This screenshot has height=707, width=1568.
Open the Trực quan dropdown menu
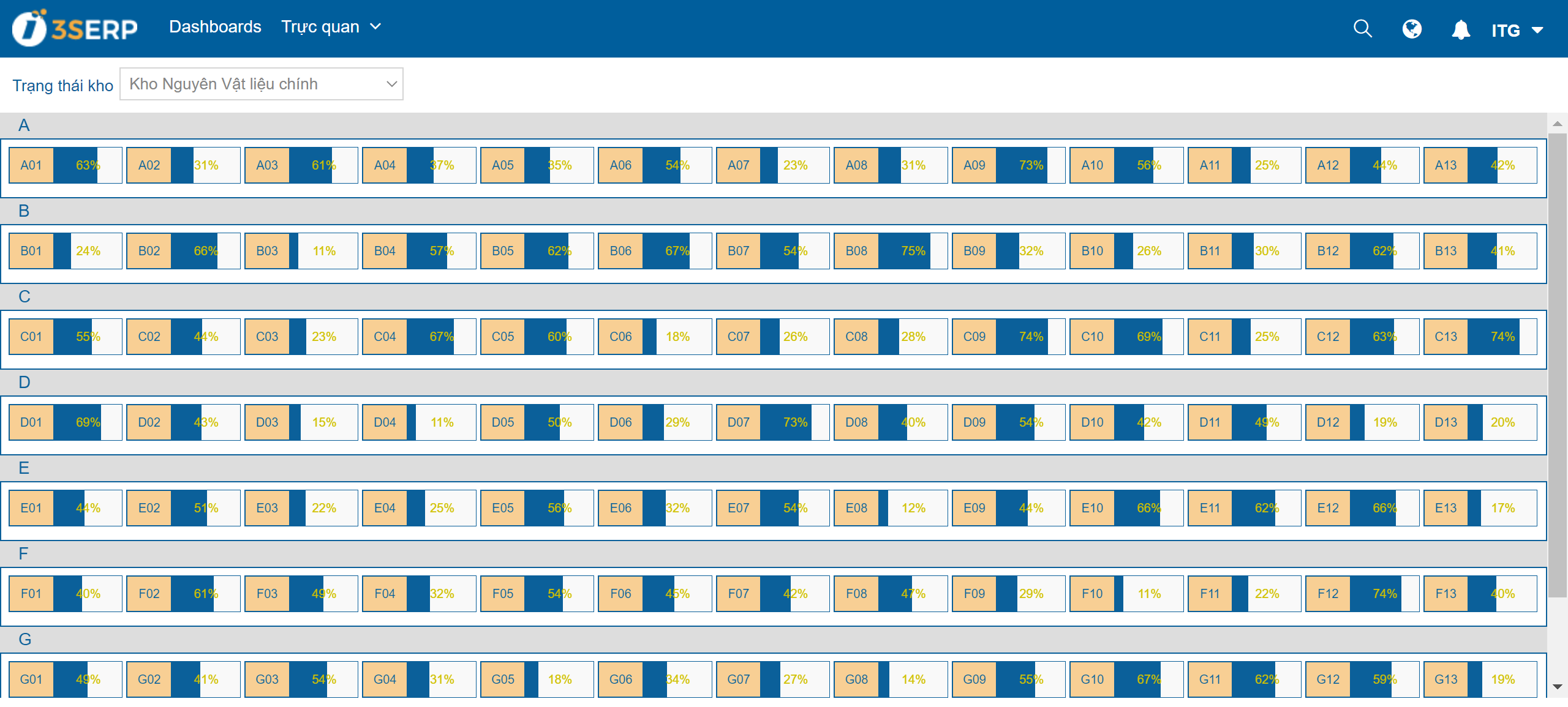coord(331,27)
